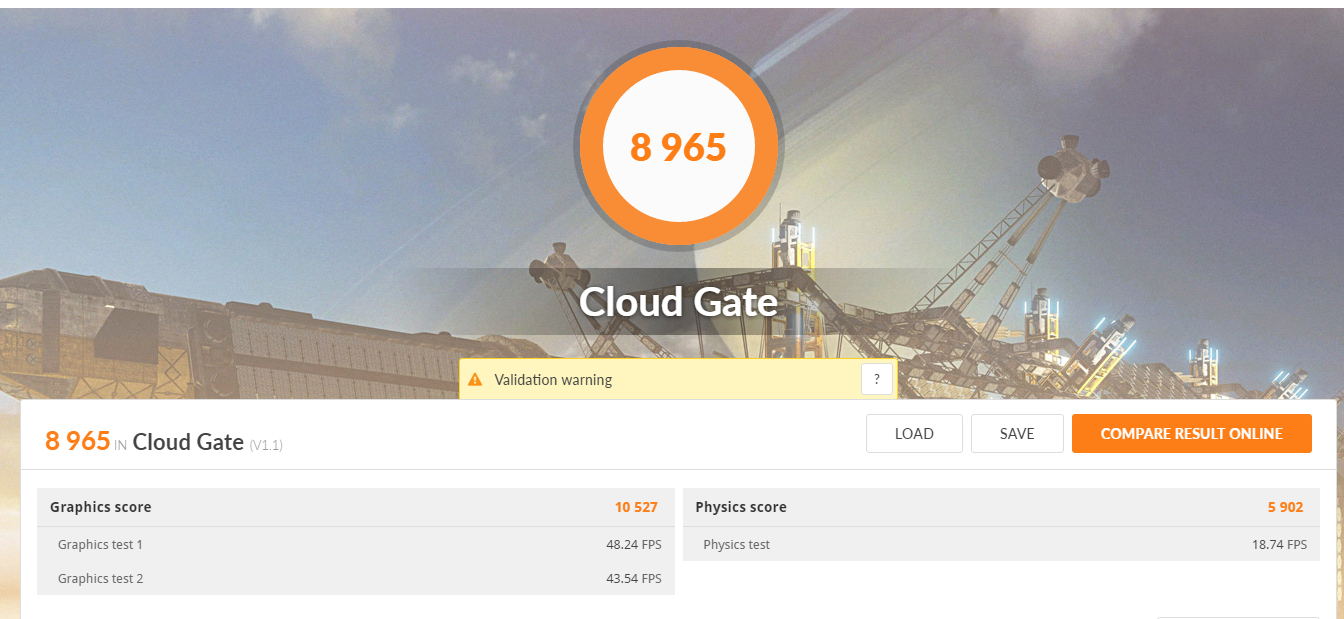The height and width of the screenshot is (619, 1344).
Task: Click the Graphics score value 10 527
Action: click(636, 507)
